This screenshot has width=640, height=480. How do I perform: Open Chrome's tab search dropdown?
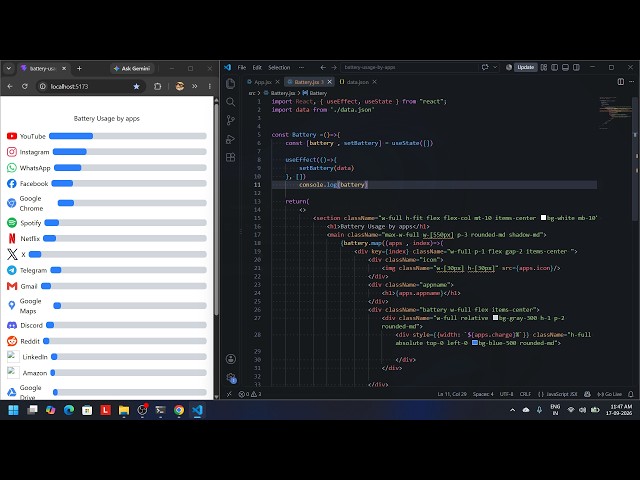point(9,69)
